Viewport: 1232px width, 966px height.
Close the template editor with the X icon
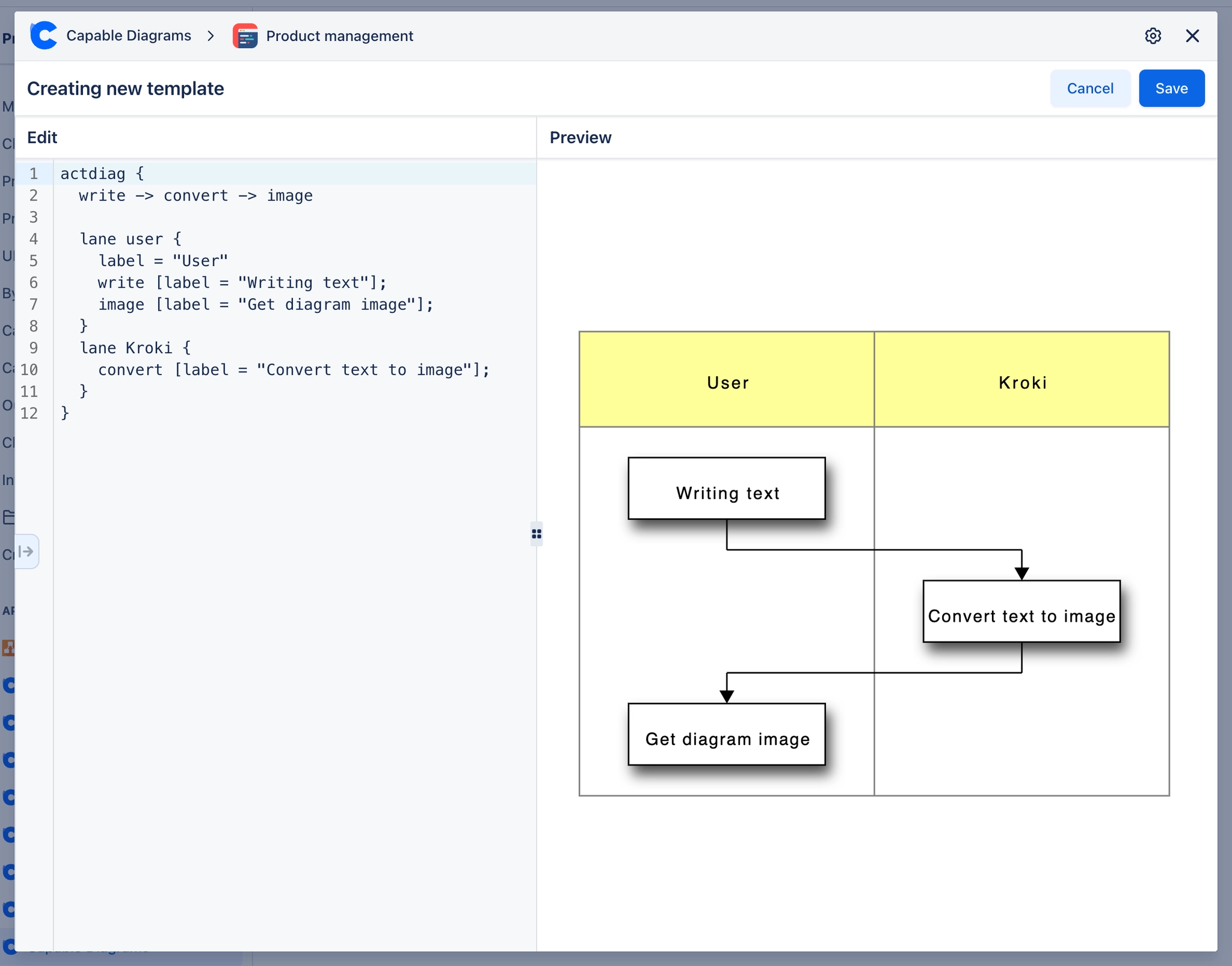[x=1193, y=36]
